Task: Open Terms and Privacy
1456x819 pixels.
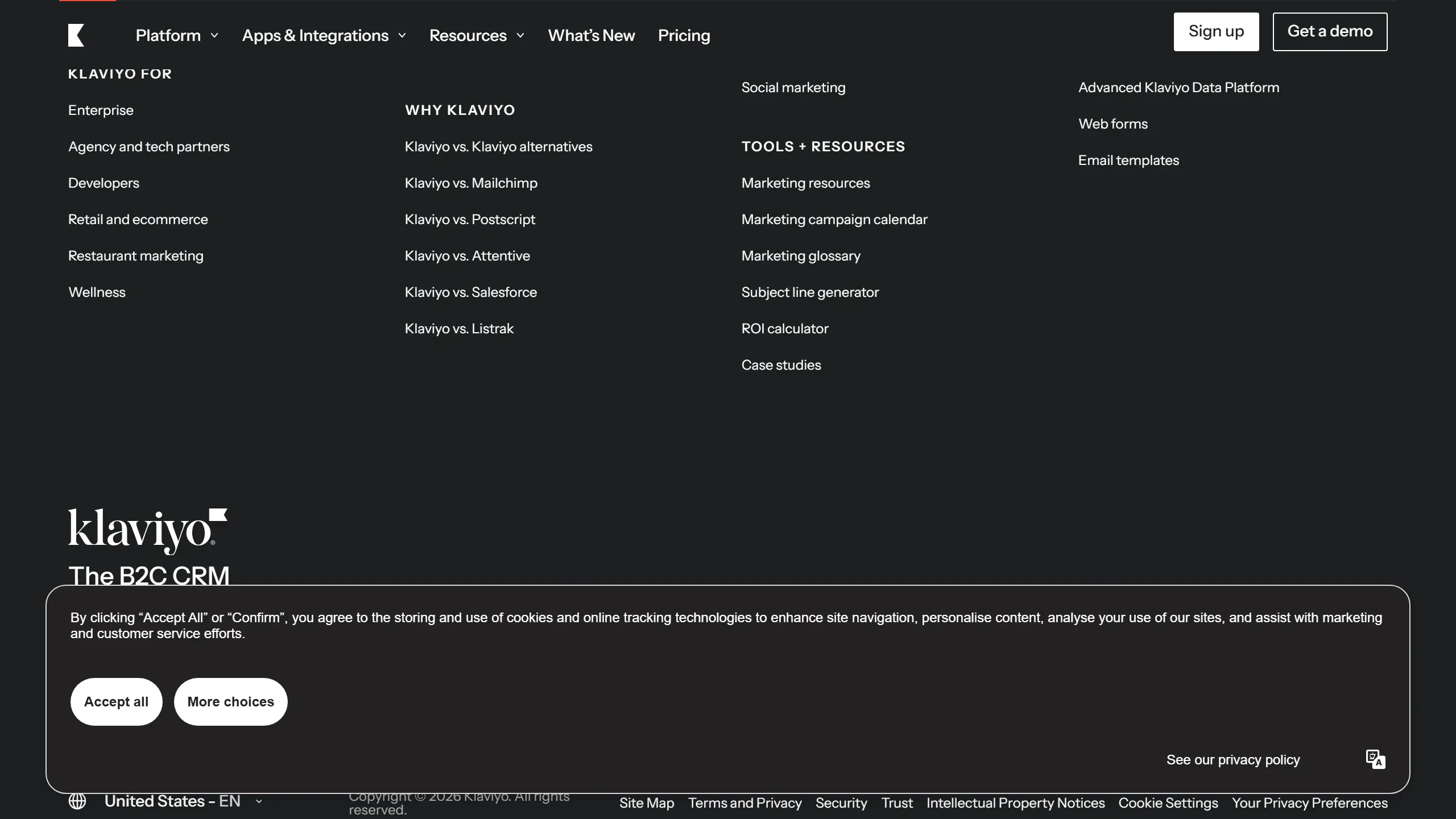Action: 745,803
